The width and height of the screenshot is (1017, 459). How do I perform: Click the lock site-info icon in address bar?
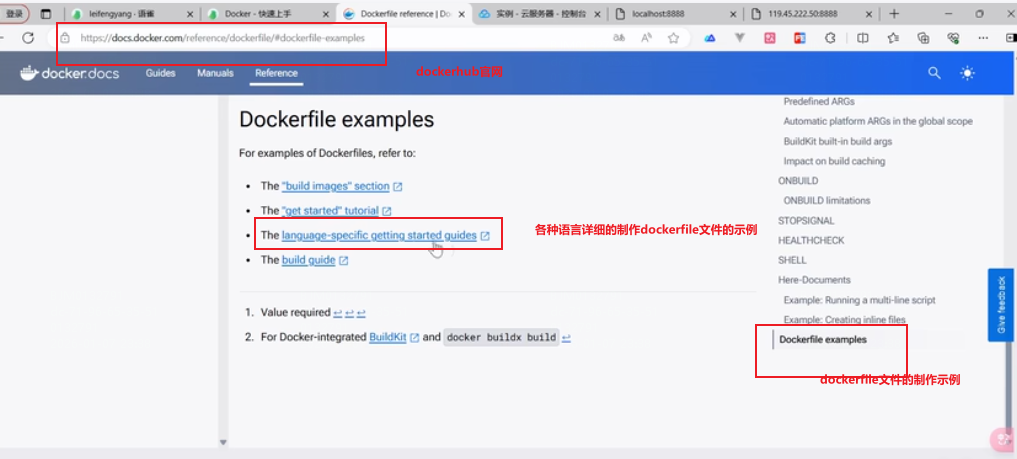65,38
